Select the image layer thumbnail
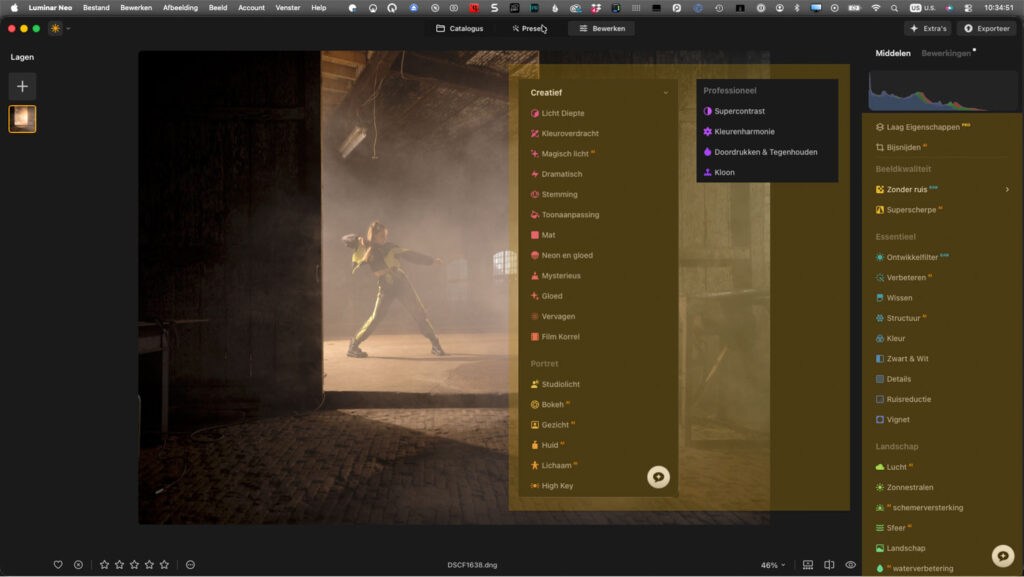The width and height of the screenshot is (1024, 577). [22, 119]
